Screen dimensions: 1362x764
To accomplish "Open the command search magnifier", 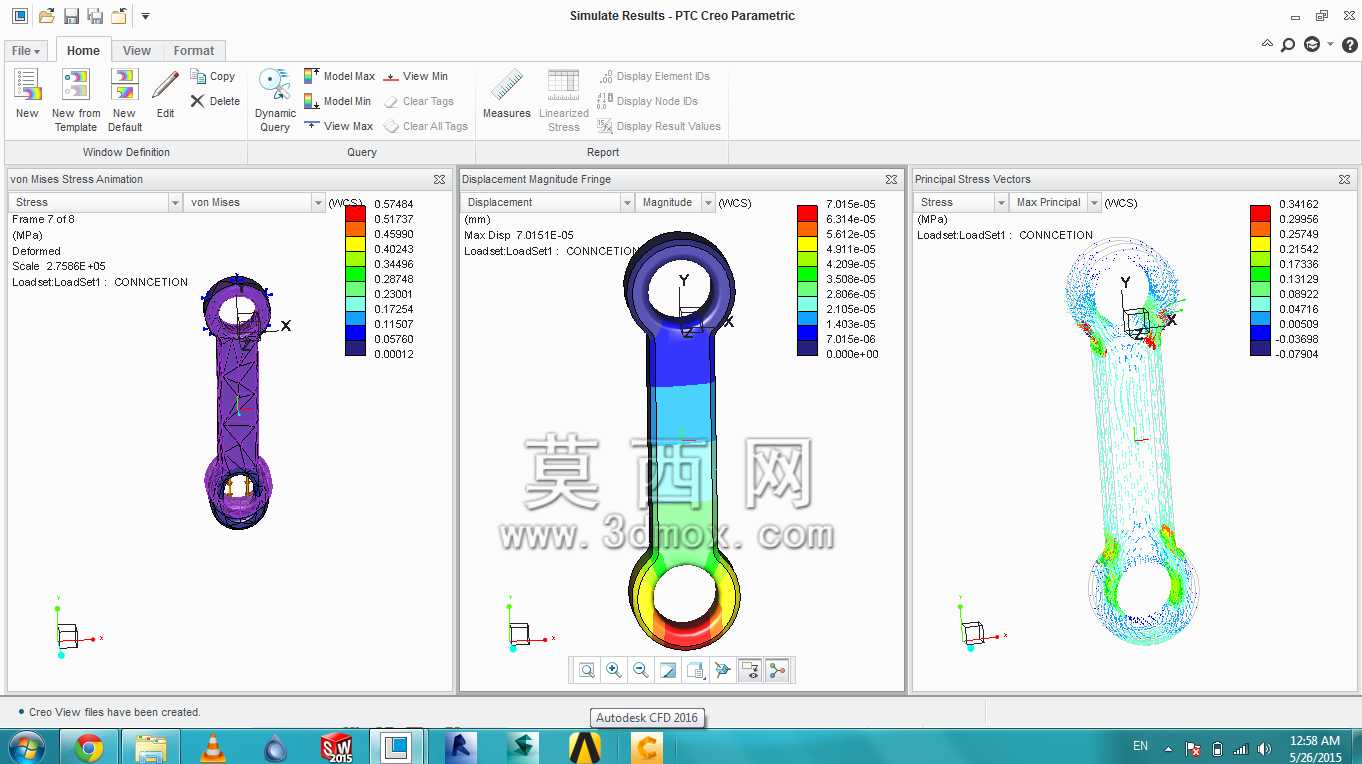I will (1288, 45).
